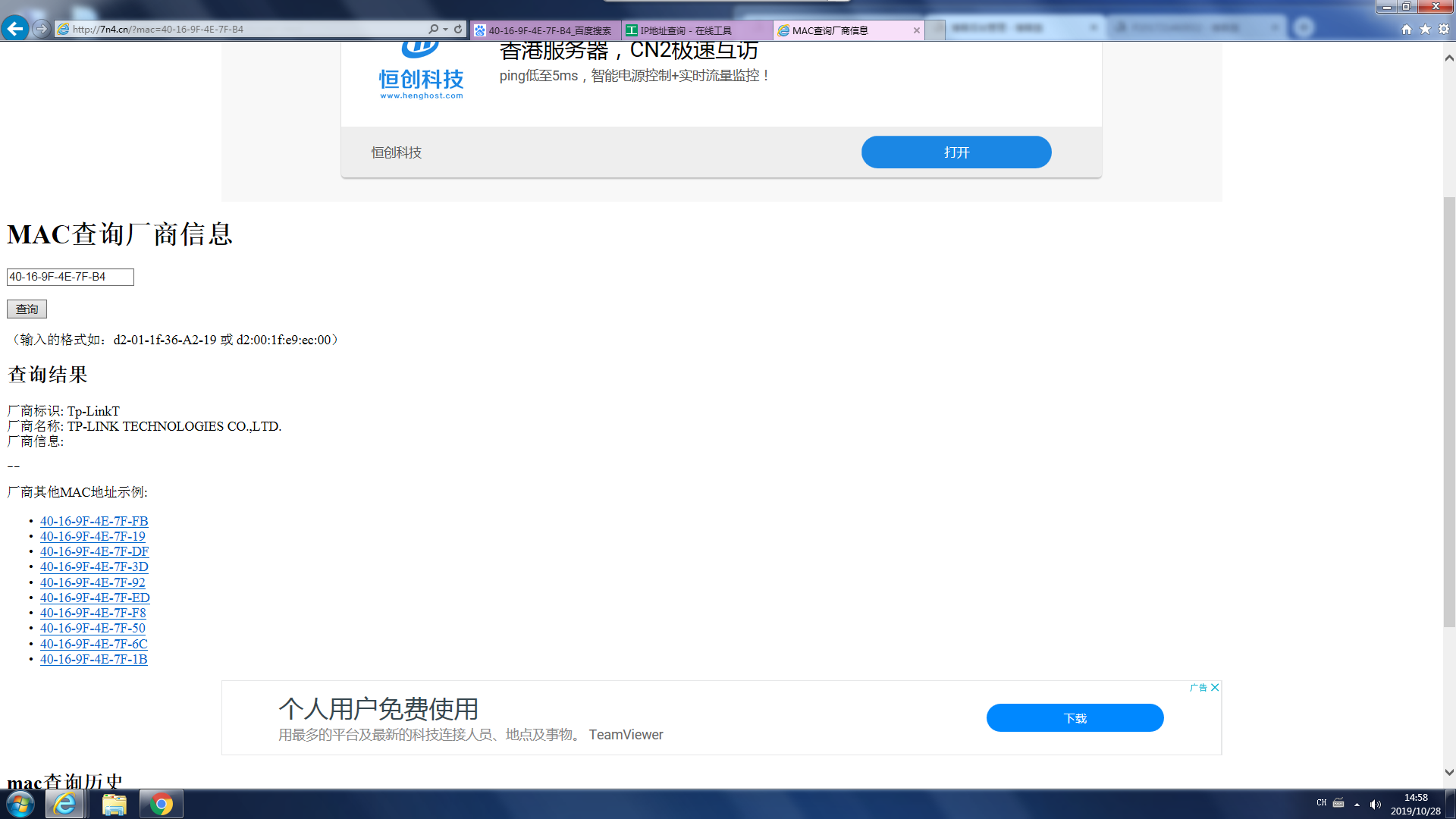Switch to the 百度搜索 tab
Viewport: 1456px width, 819px height.
[544, 30]
